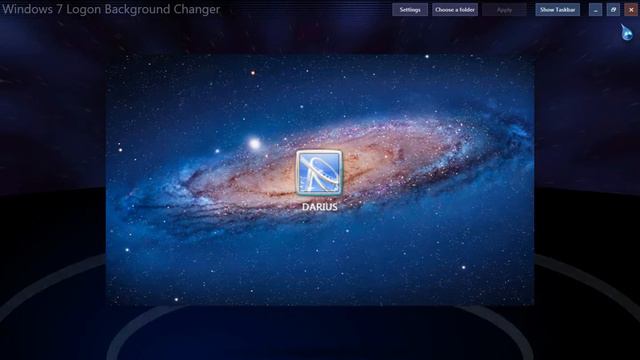
Task: Click the blue water drop logo icon
Action: pos(627,32)
